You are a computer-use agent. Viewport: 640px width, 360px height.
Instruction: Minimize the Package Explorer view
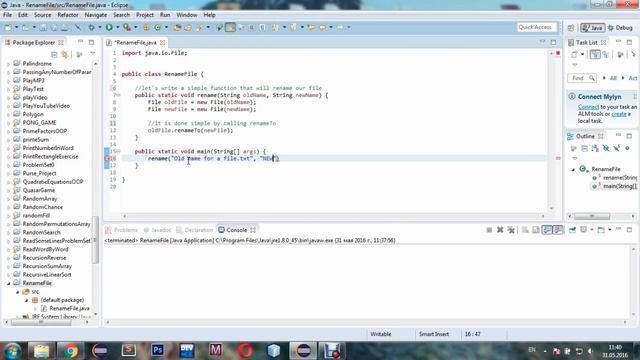click(x=80, y=42)
